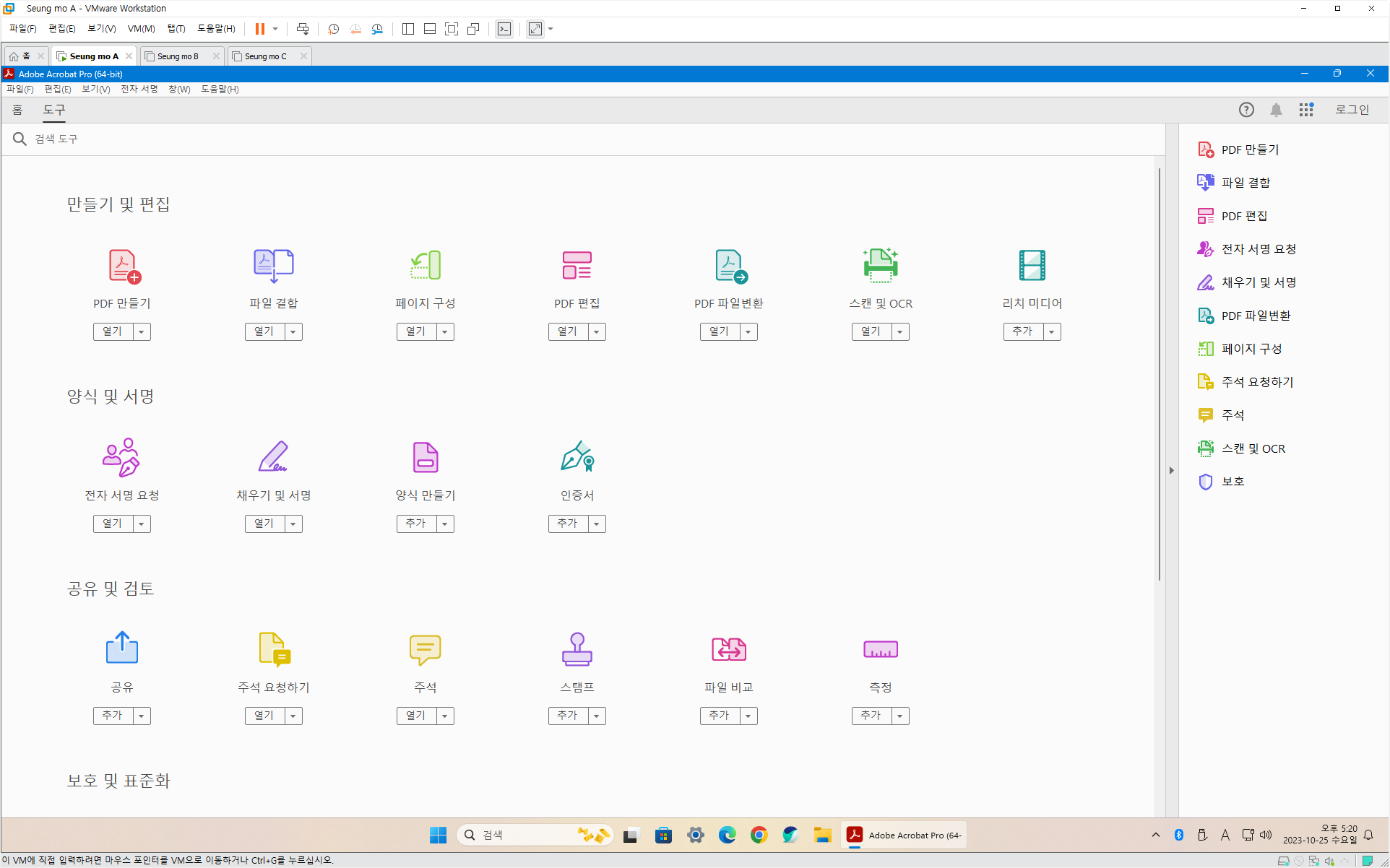Select the 파일 결합 tool icon
The image size is (1390, 868).
pyautogui.click(x=273, y=266)
